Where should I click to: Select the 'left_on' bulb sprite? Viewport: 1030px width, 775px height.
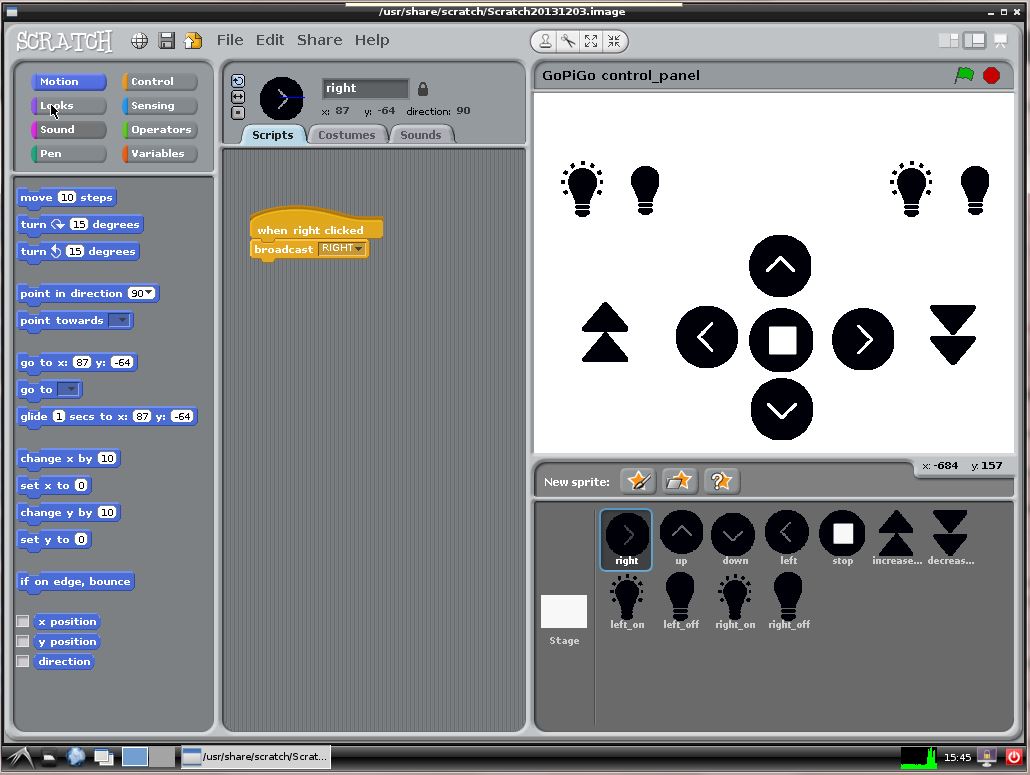[x=627, y=602]
